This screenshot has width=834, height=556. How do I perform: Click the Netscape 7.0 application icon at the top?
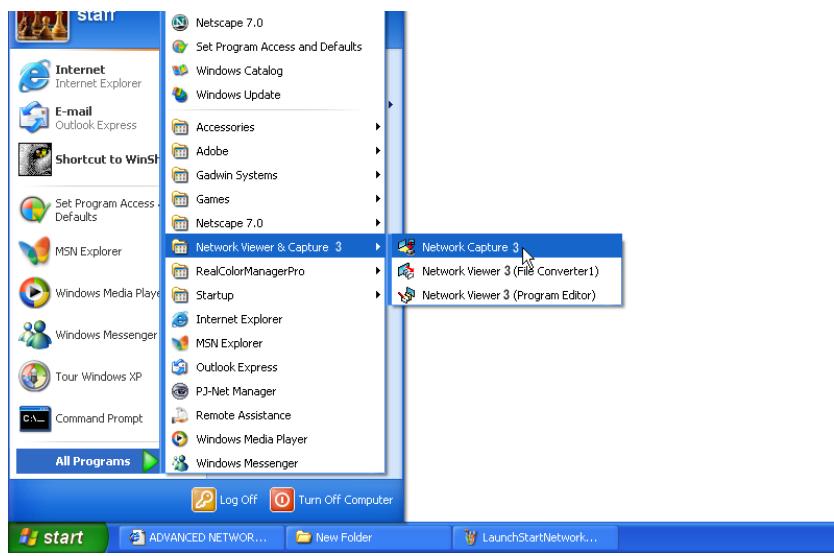(180, 22)
